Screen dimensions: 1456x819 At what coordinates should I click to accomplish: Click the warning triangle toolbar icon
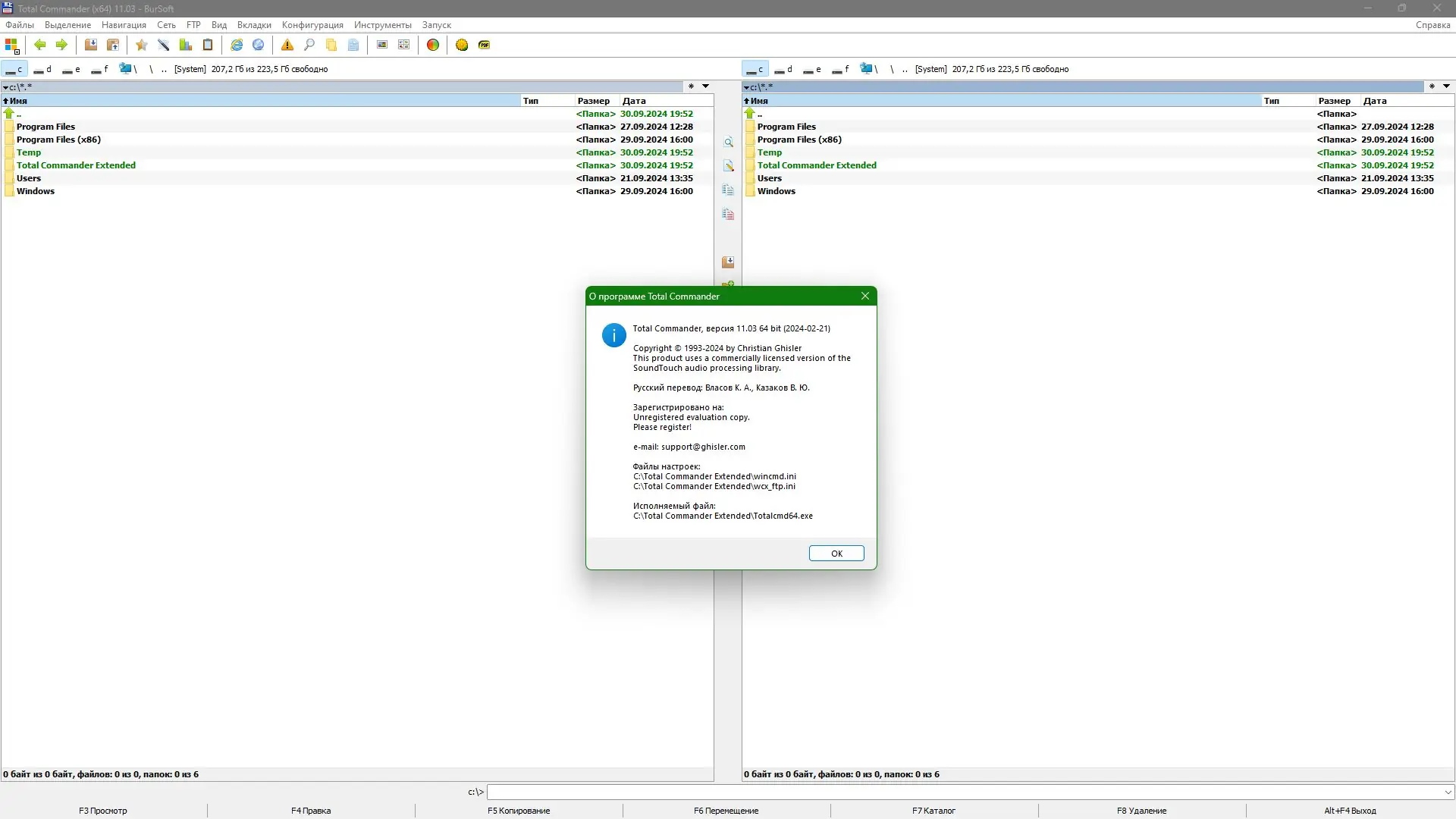pos(287,45)
